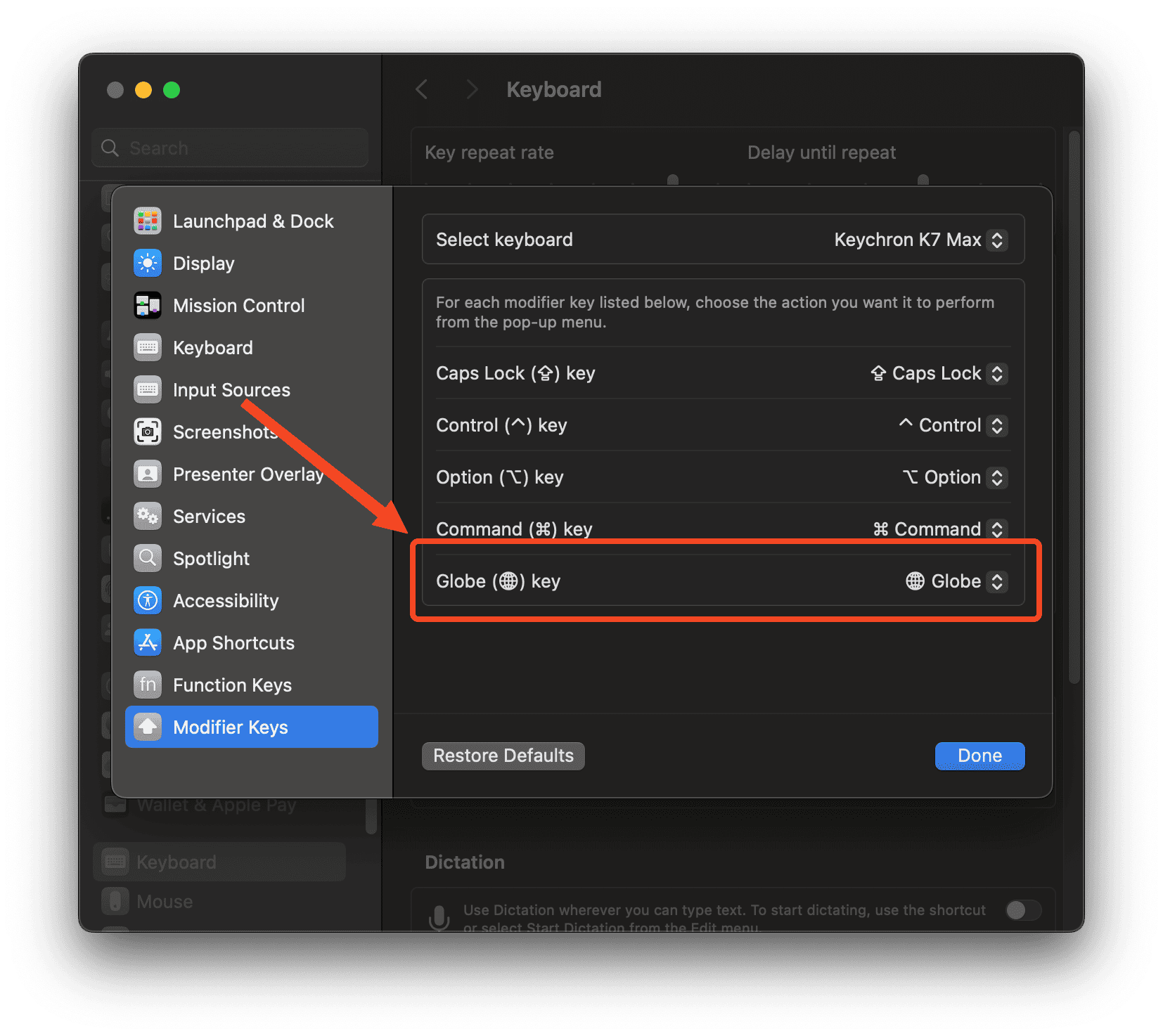
Task: Click the Dictation microphone icon
Action: (x=439, y=917)
